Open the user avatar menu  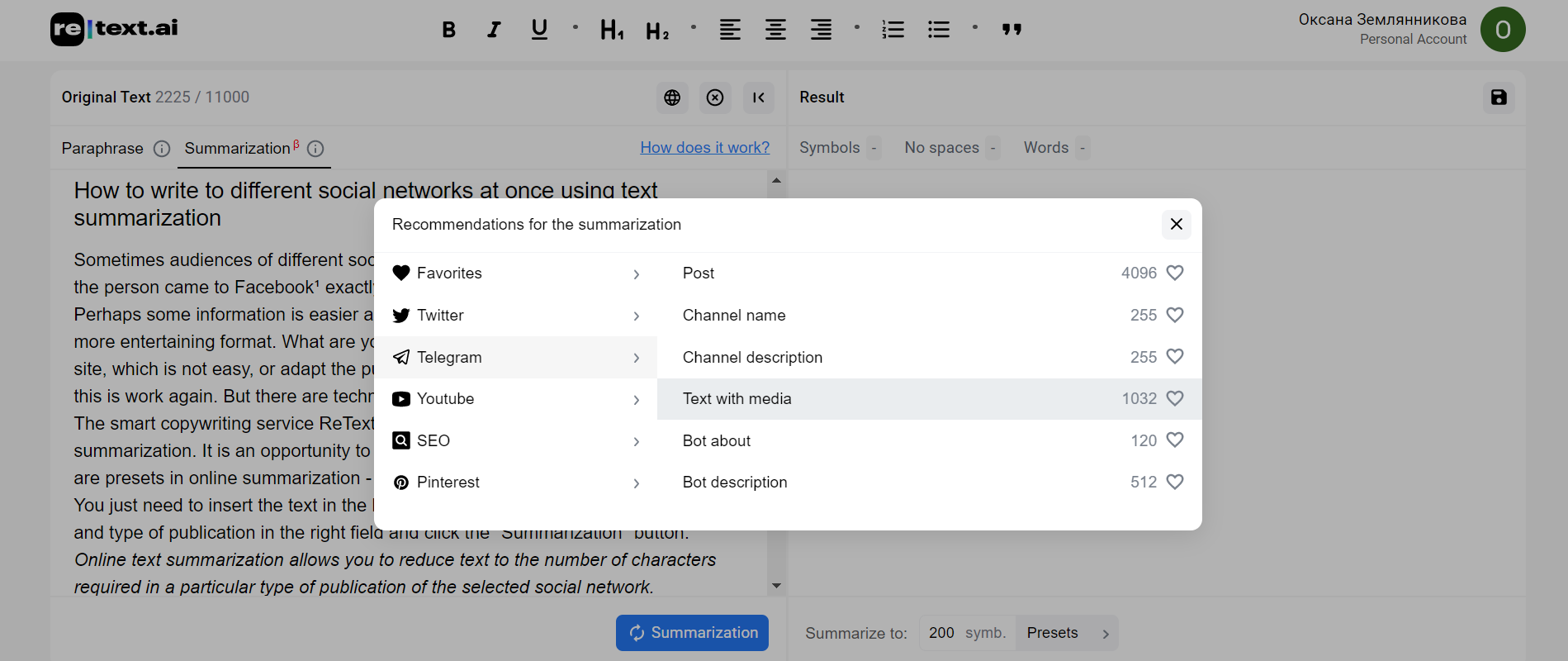click(x=1503, y=30)
